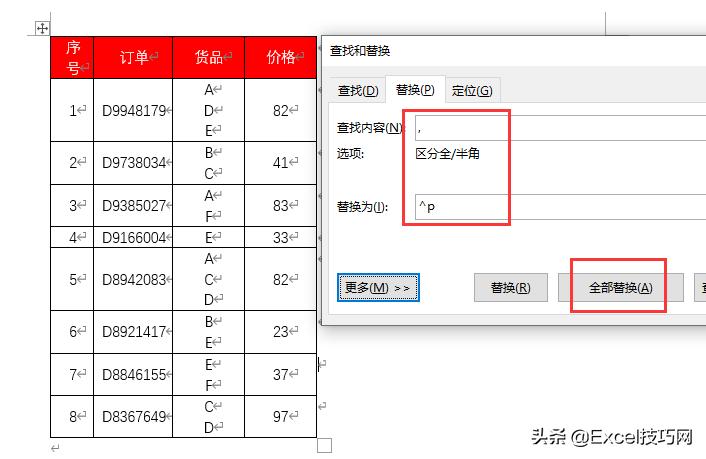Switch to the 查找(D) tab

[358, 91]
